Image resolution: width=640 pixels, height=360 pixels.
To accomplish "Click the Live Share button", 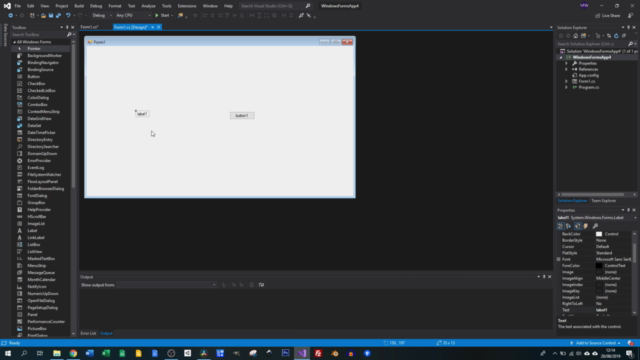I will click(x=608, y=16).
